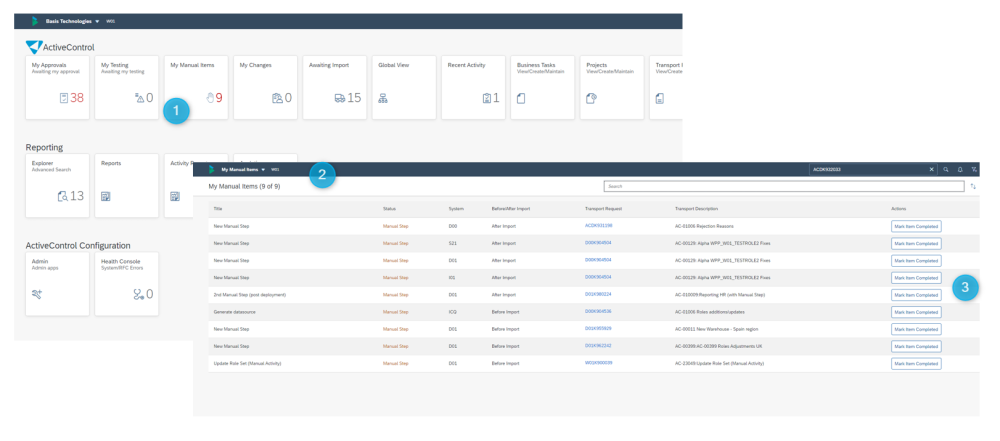1000x441 pixels.
Task: Mark Item Completed for the S21 system row
Action: pyautogui.click(x=916, y=243)
